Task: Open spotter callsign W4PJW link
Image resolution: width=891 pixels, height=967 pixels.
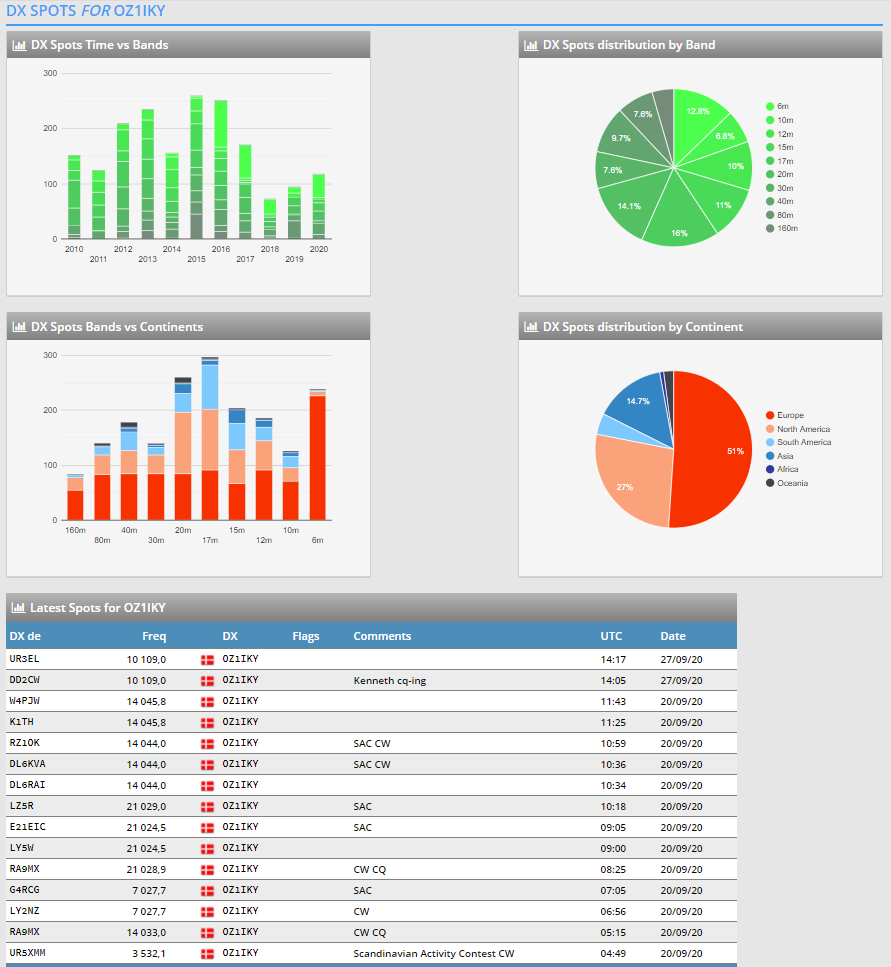Action: [25, 702]
